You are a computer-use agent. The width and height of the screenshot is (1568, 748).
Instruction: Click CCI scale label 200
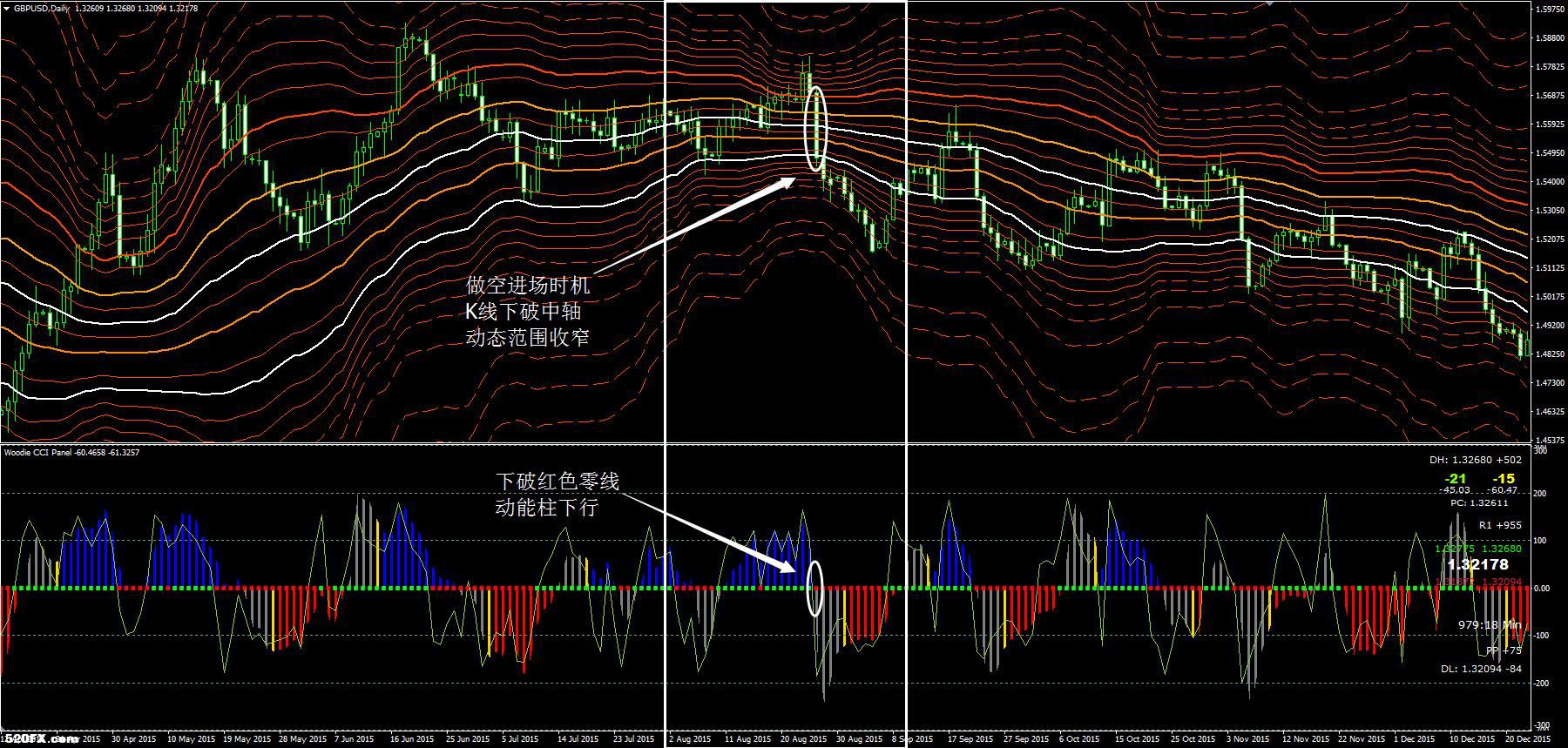click(x=1541, y=494)
